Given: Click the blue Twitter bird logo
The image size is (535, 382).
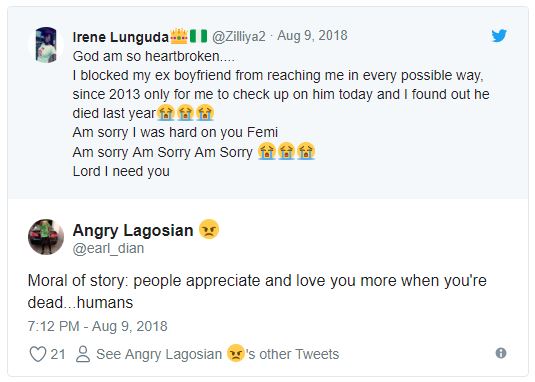Looking at the screenshot, I should tap(499, 35).
